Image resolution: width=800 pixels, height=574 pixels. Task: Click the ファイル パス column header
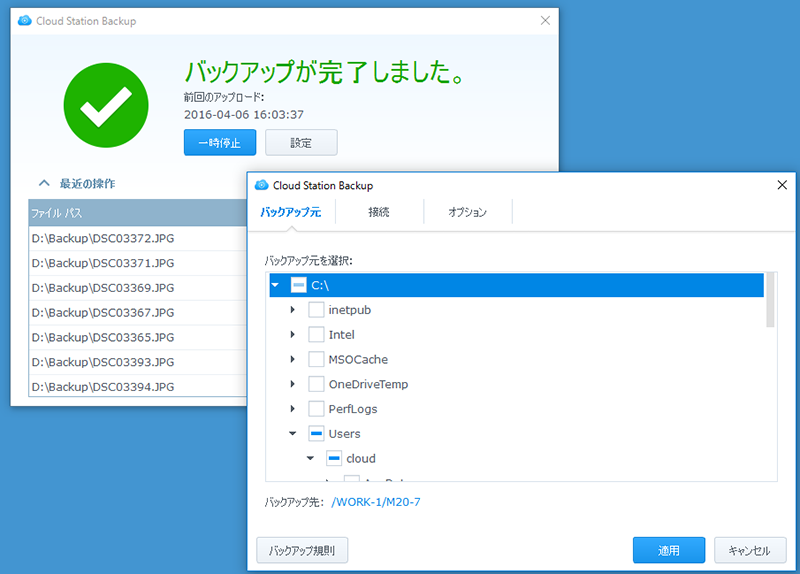[138, 213]
